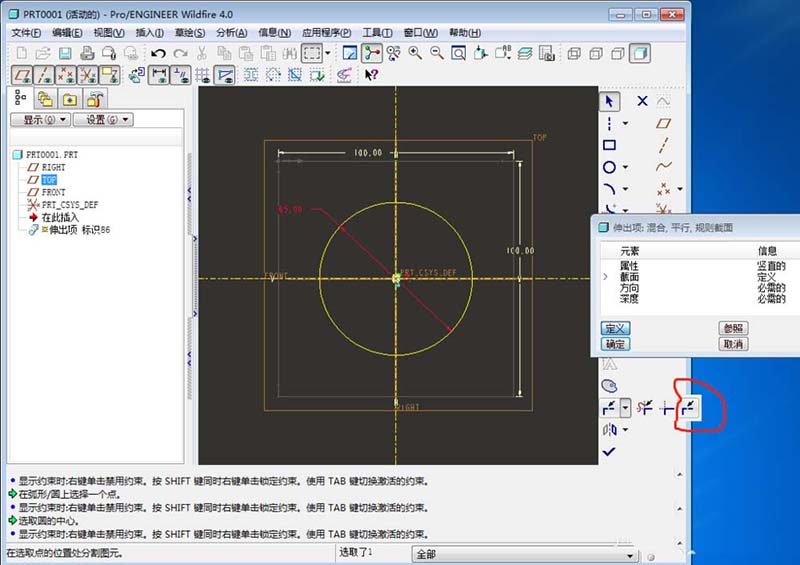800x565 pixels.
Task: Select the Corner trim icon beside Divide
Action: pyautogui.click(x=667, y=407)
